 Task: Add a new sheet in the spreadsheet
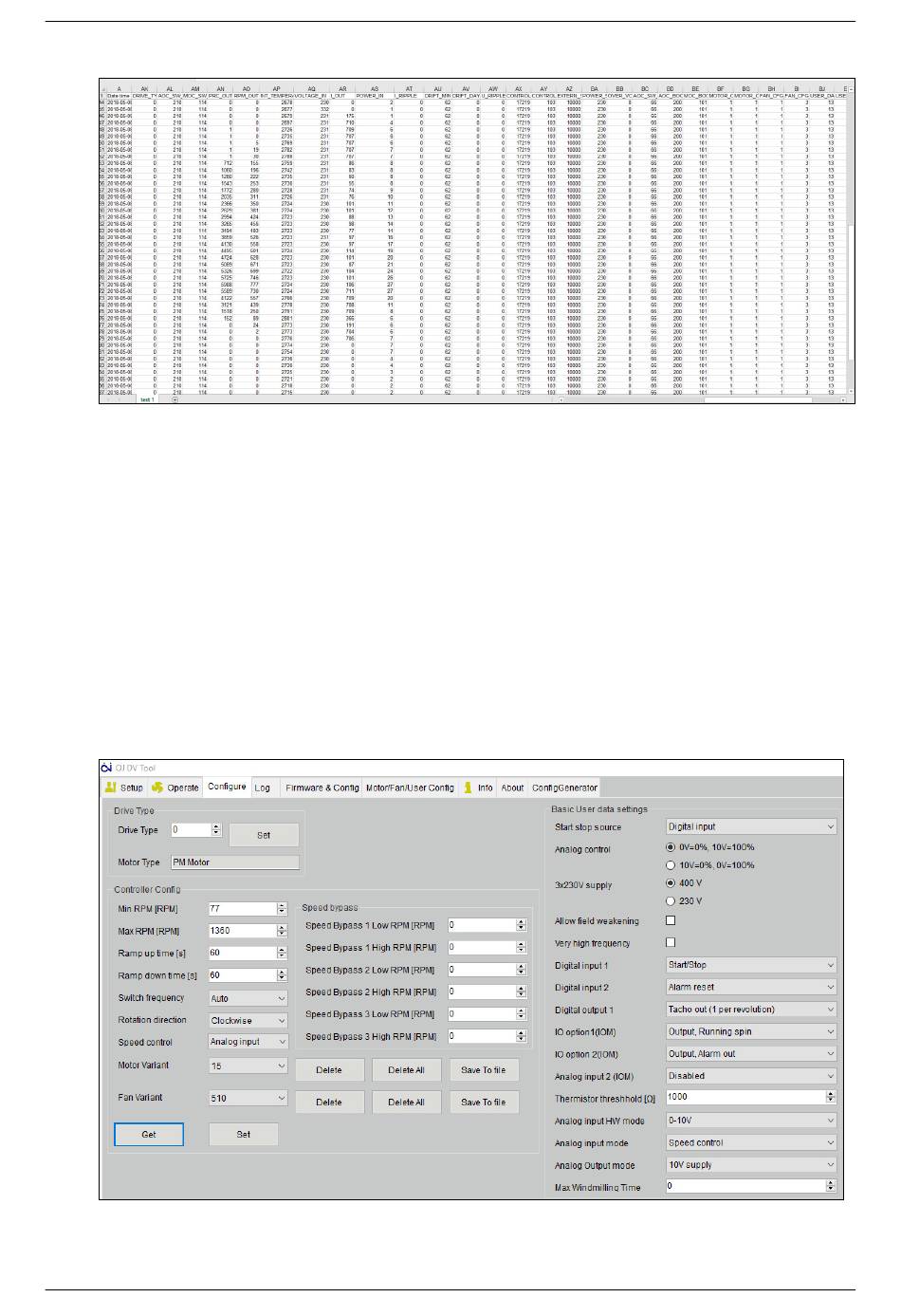point(175,399)
